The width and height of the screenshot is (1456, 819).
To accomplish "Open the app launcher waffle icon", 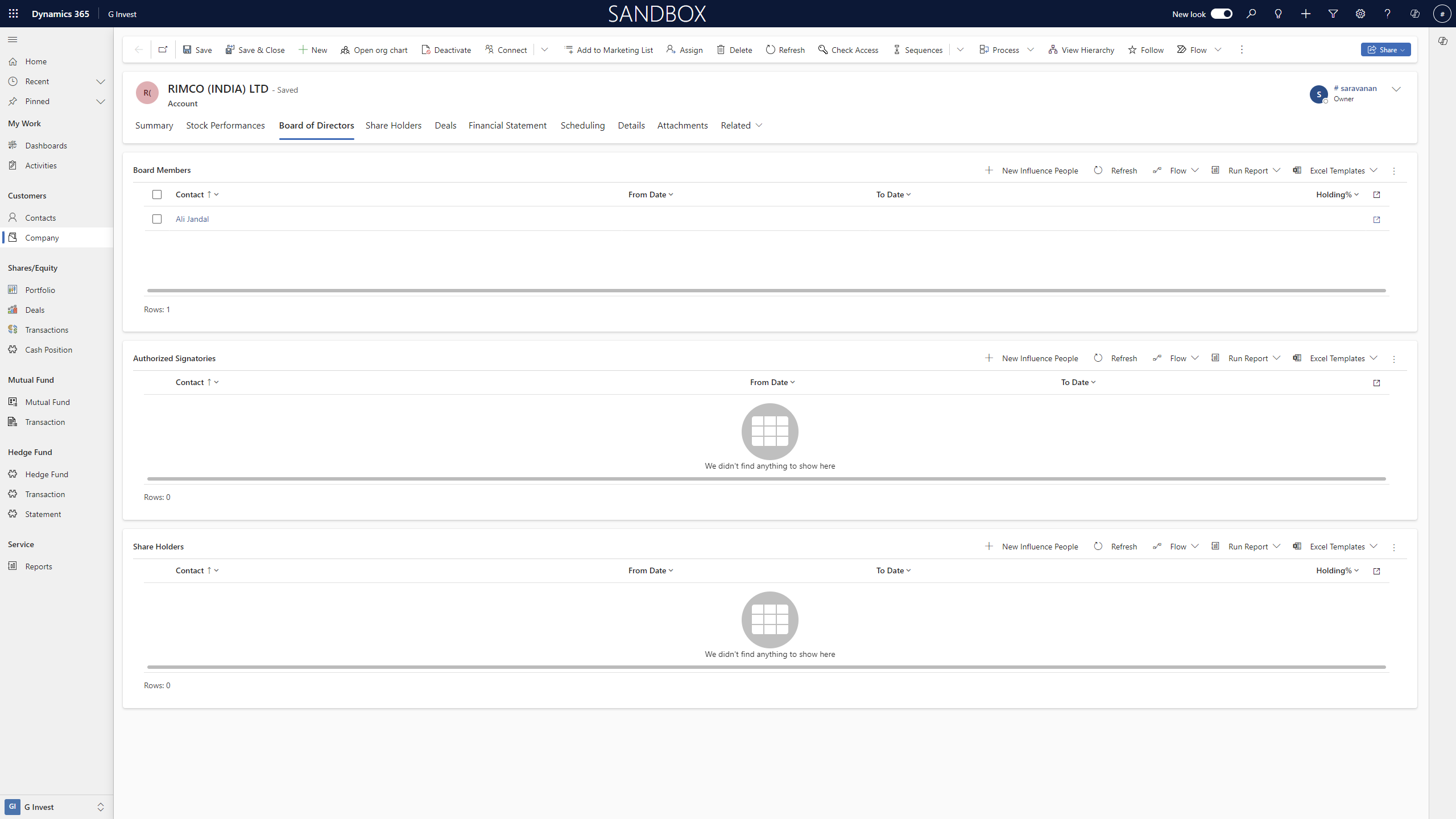I will click(x=13, y=14).
